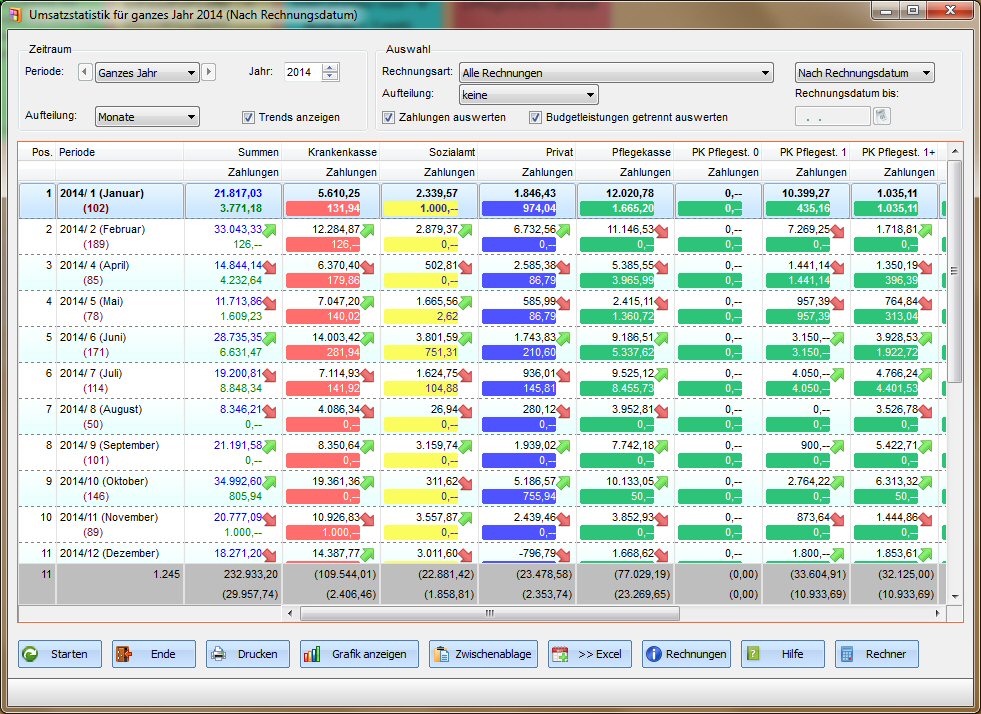The width and height of the screenshot is (981, 714).
Task: Open chart via Grafik anzeigen
Action: (358, 654)
